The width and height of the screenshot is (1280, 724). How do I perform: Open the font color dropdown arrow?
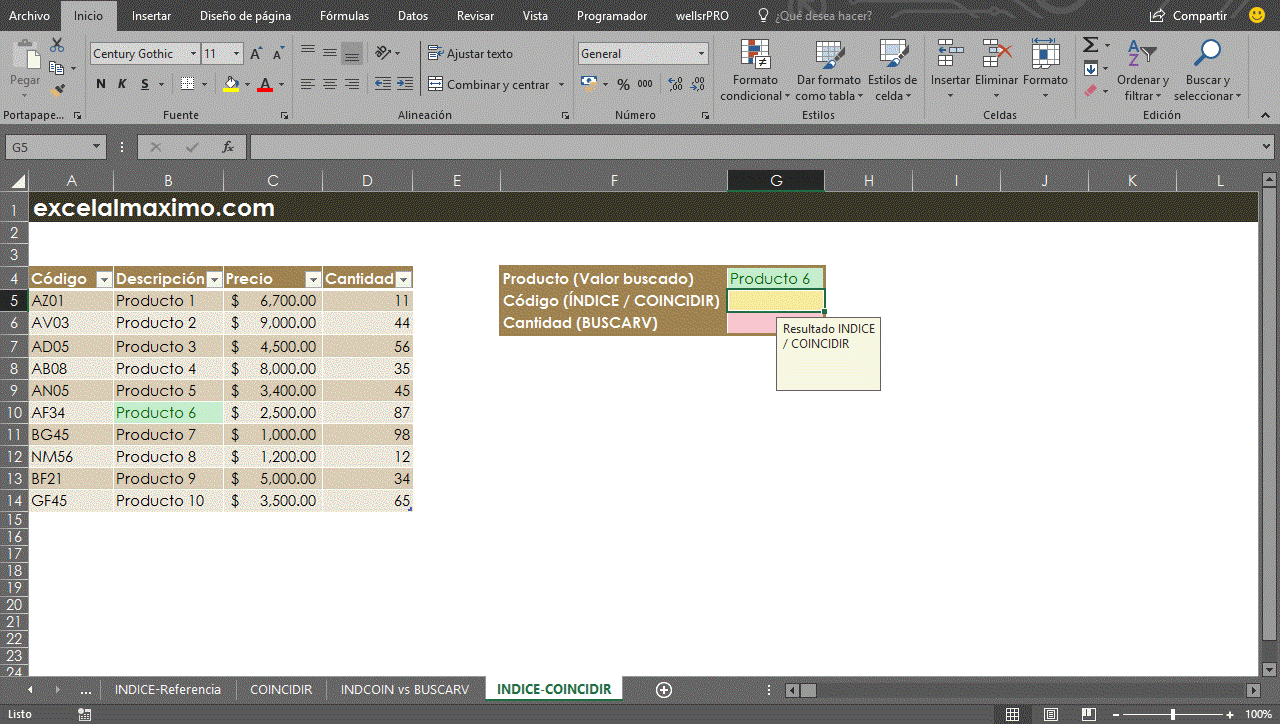(281, 84)
